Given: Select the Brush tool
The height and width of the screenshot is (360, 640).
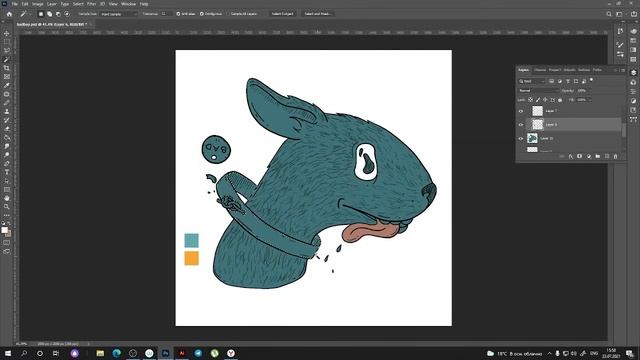Looking at the screenshot, I should pyautogui.click(x=7, y=102).
